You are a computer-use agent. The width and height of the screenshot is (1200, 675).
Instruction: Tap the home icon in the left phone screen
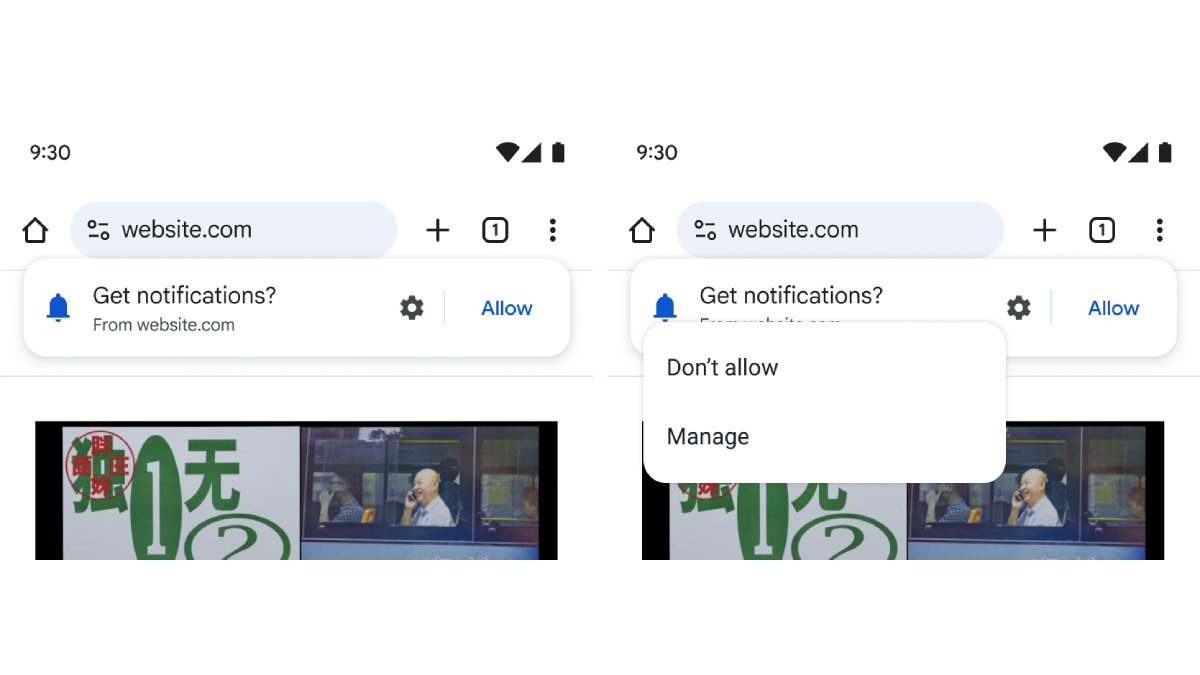click(35, 230)
